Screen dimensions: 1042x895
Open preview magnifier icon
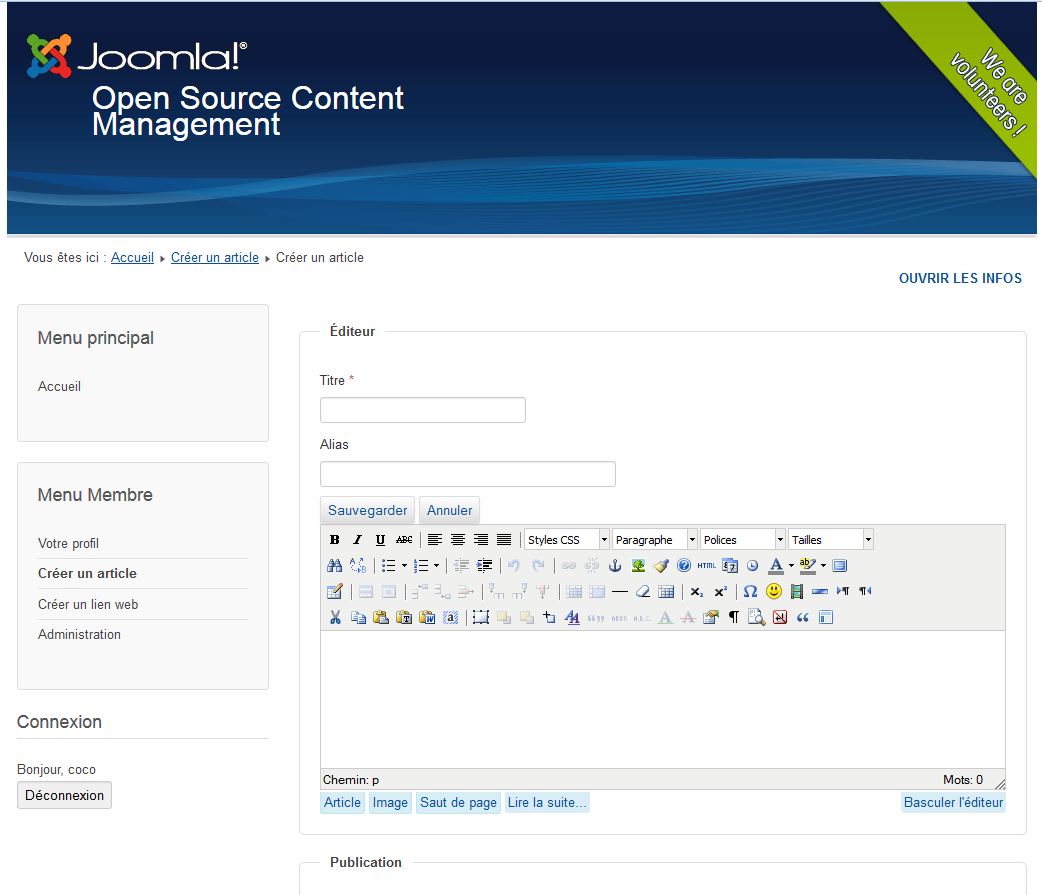(x=756, y=617)
